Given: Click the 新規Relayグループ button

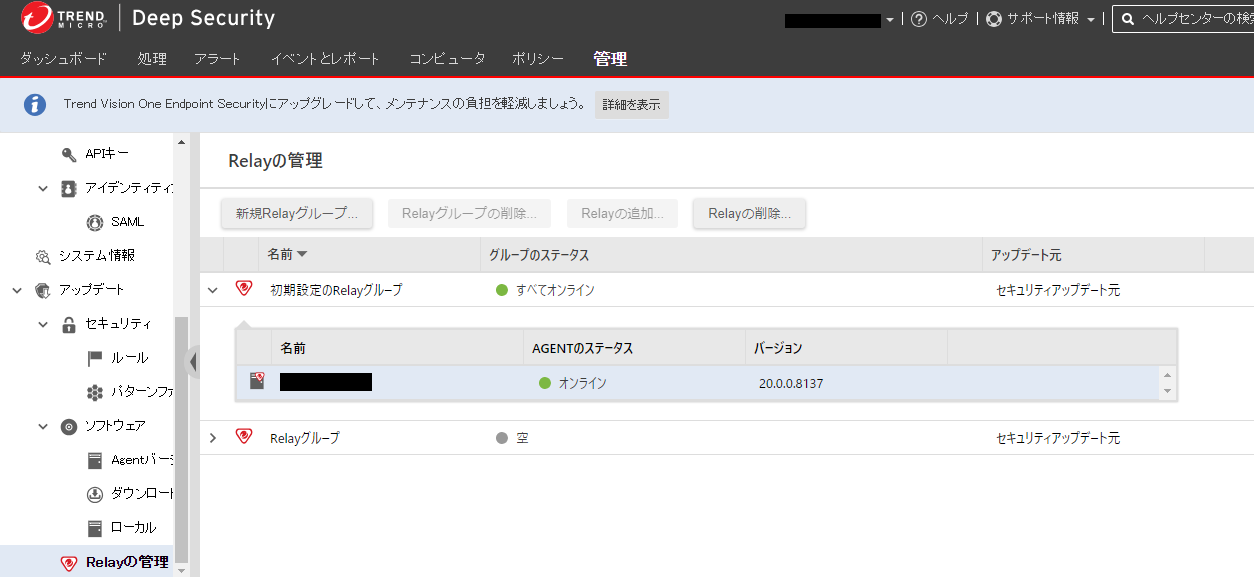Looking at the screenshot, I should (x=296, y=212).
